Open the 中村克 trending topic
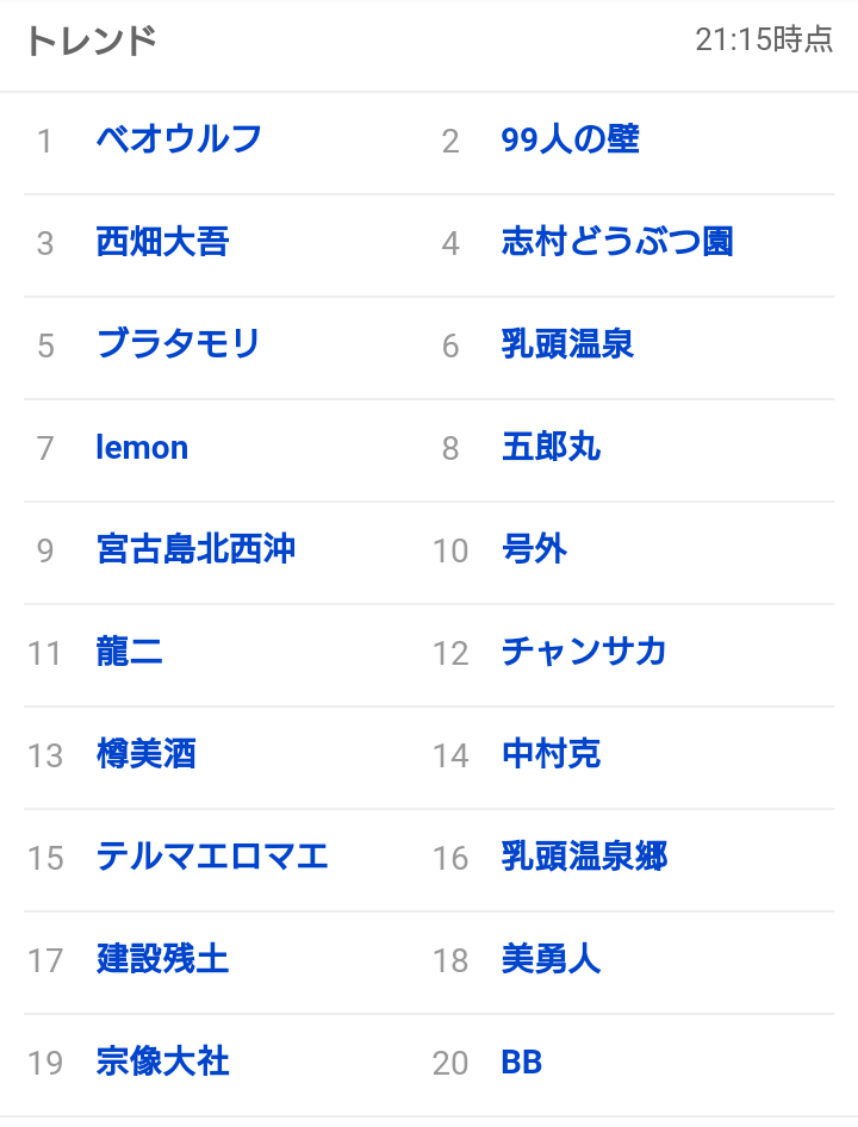 [551, 755]
